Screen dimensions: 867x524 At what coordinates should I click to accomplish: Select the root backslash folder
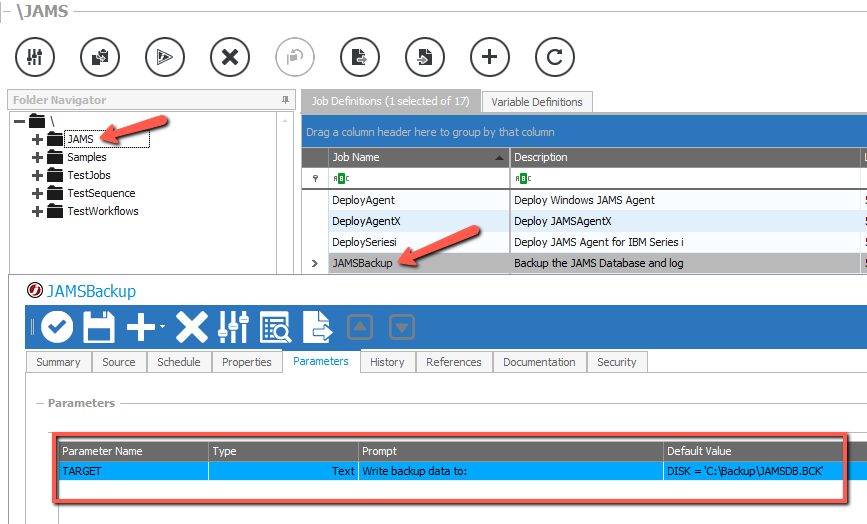(52, 120)
